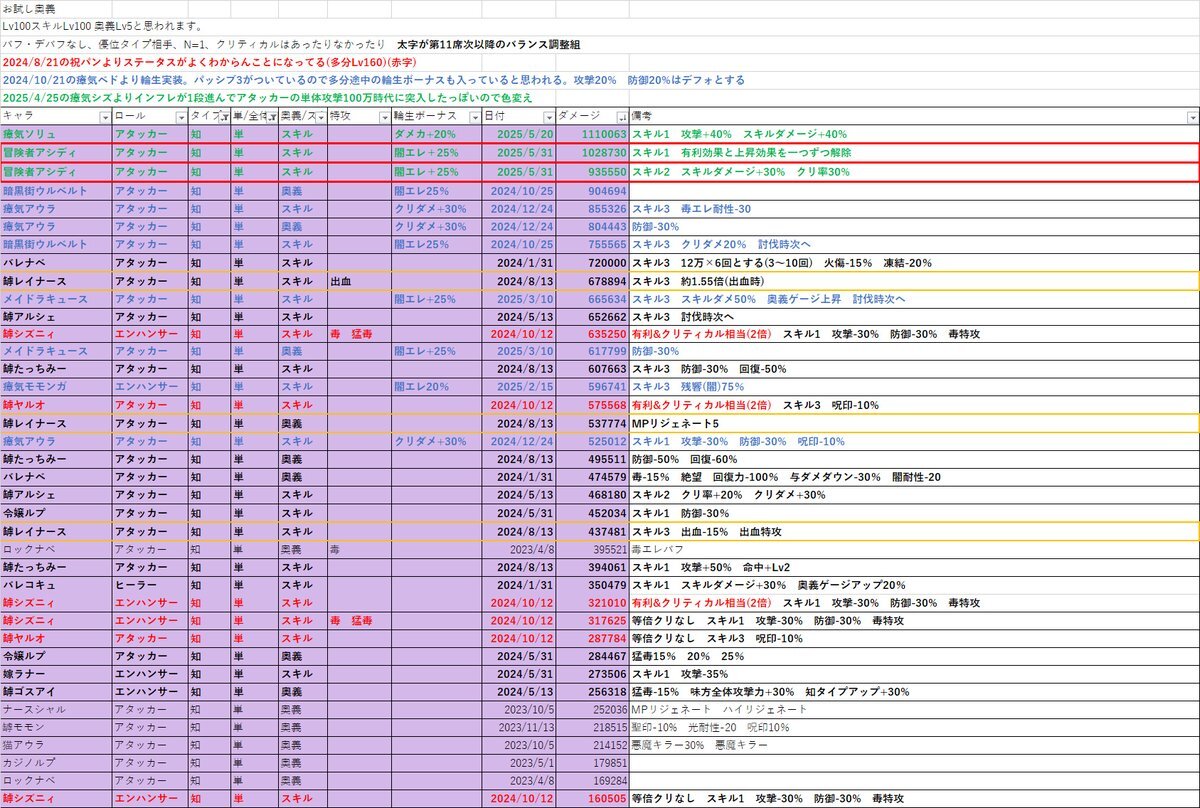Select the character cell ナースシャル
Image resolution: width=1200 pixels, height=808 pixels.
[x=55, y=709]
